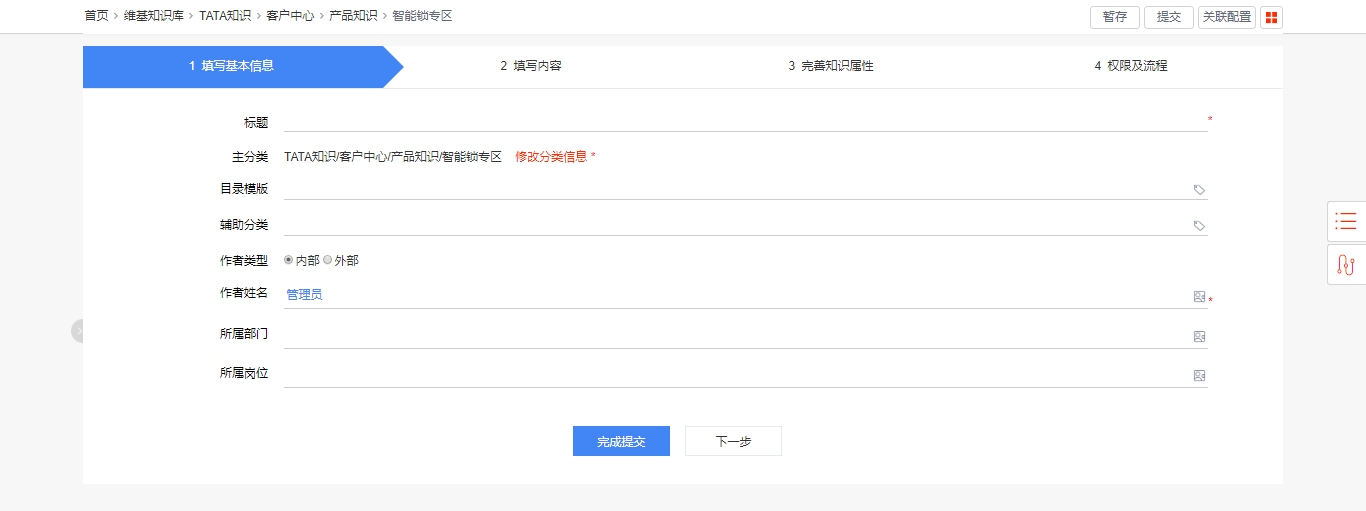Expand the collapsed left side panel arrow

point(77,331)
